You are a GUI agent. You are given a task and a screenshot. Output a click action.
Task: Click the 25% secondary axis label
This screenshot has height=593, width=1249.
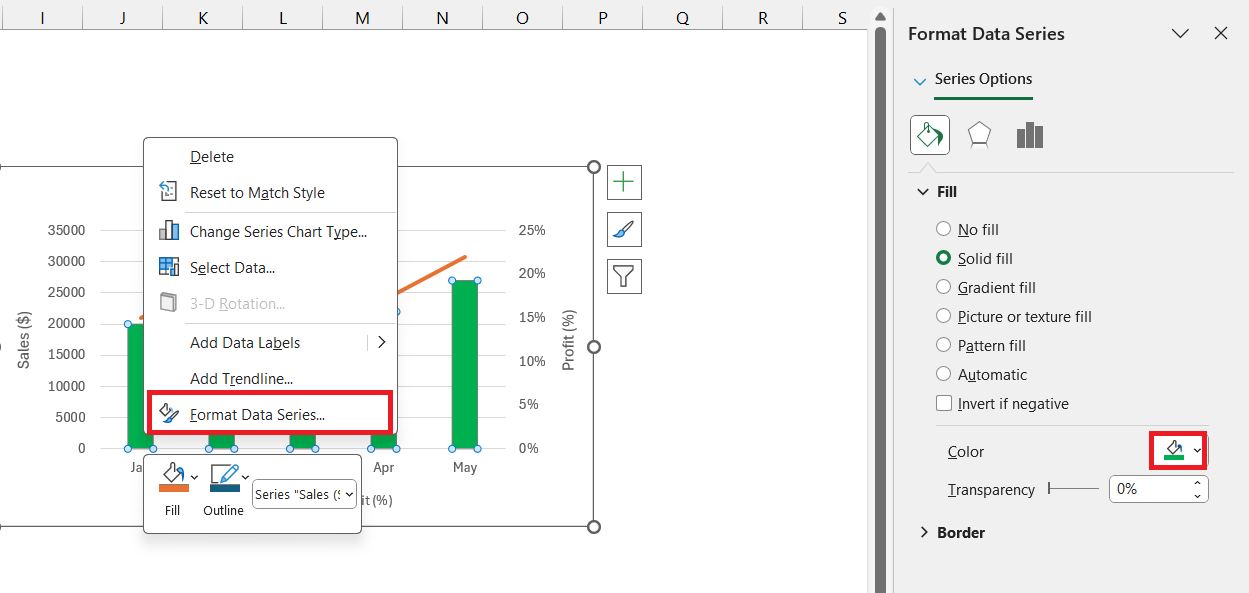532,230
